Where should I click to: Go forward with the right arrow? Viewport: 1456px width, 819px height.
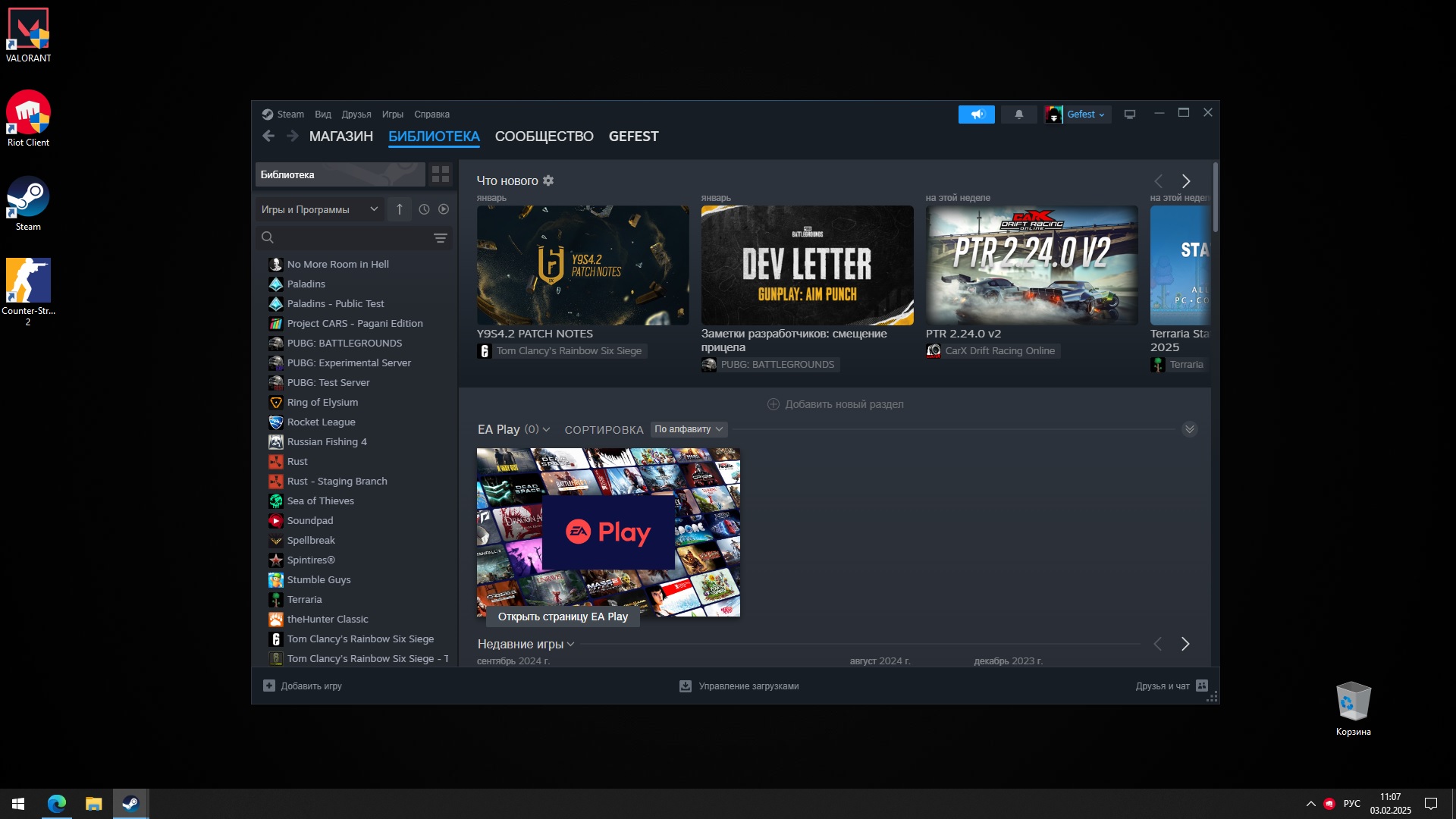tap(293, 136)
